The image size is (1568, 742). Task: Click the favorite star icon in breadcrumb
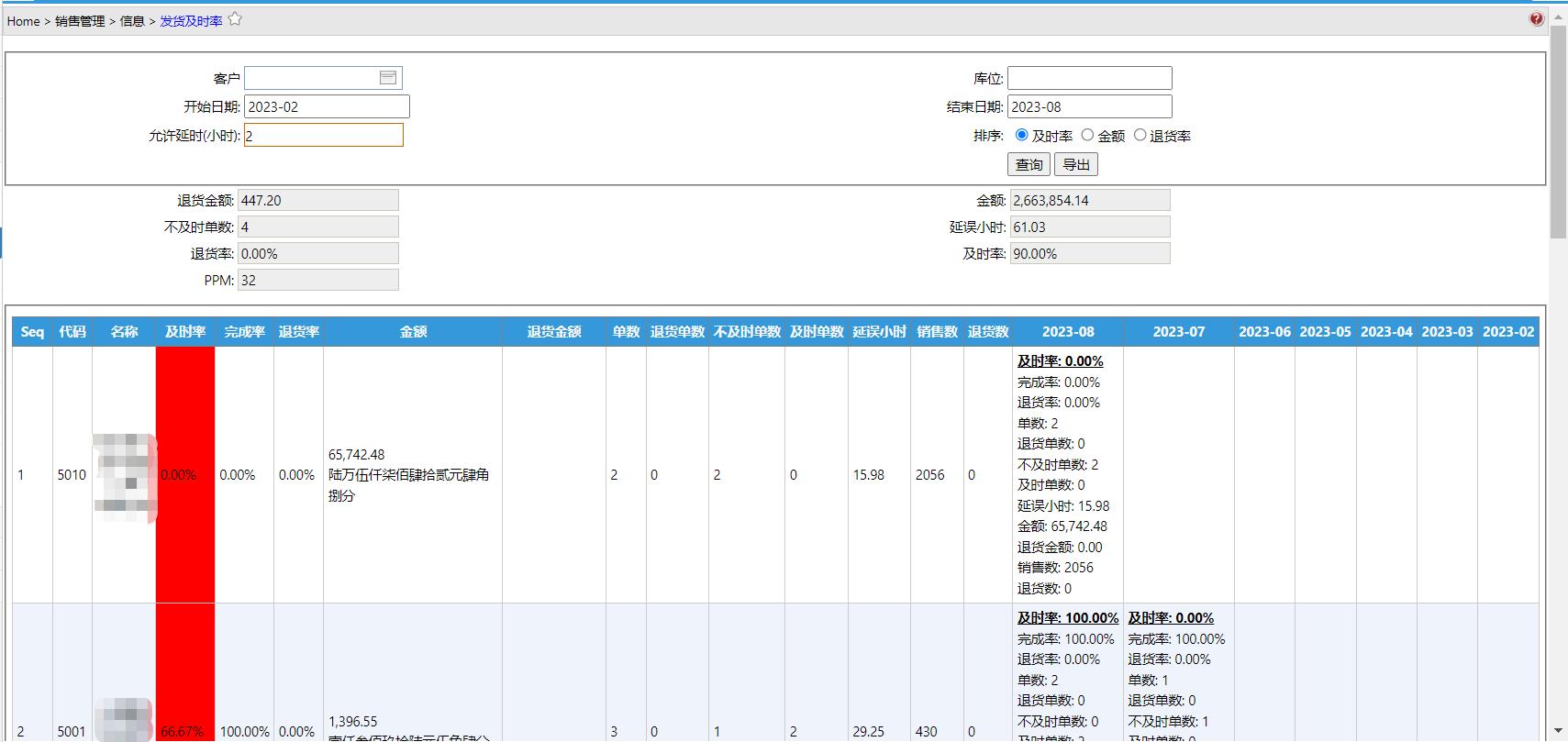235,19
